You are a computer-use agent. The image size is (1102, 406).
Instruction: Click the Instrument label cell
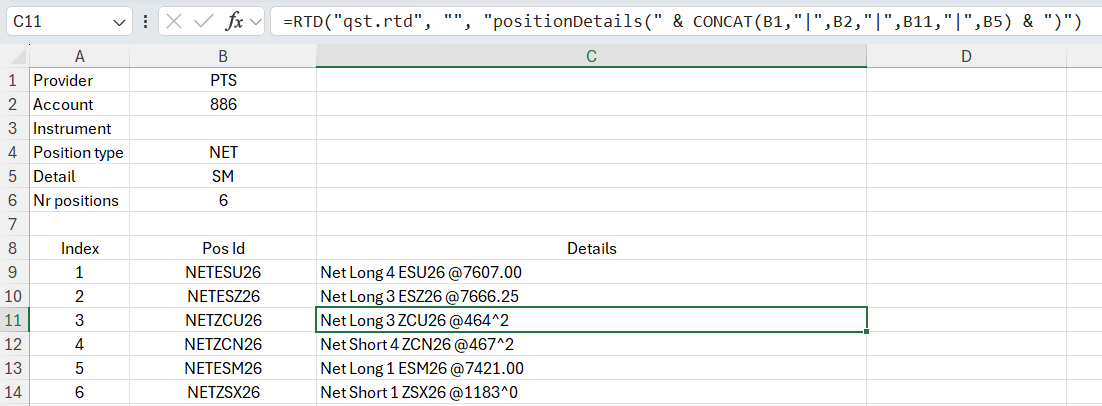(79, 129)
